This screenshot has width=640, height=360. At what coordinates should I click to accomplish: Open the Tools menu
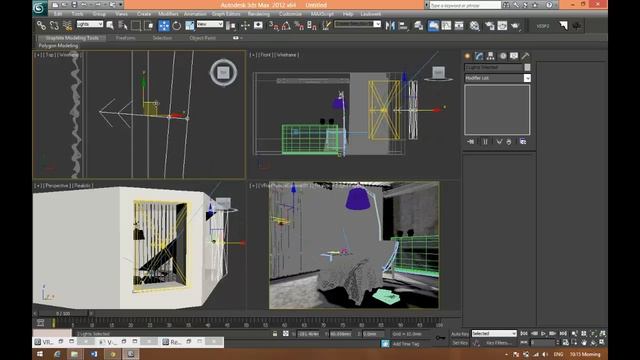tap(78, 14)
